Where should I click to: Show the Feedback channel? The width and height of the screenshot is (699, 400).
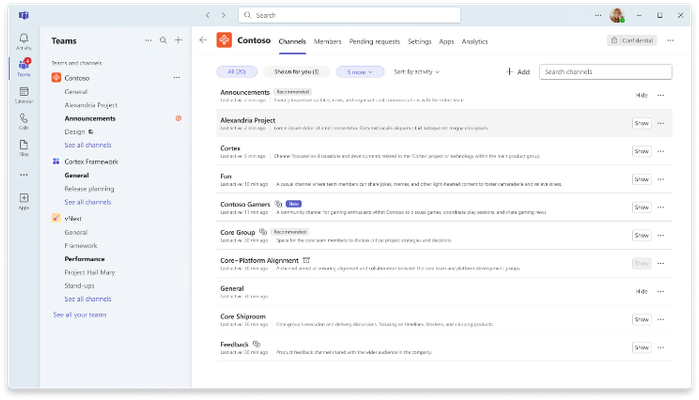641,347
